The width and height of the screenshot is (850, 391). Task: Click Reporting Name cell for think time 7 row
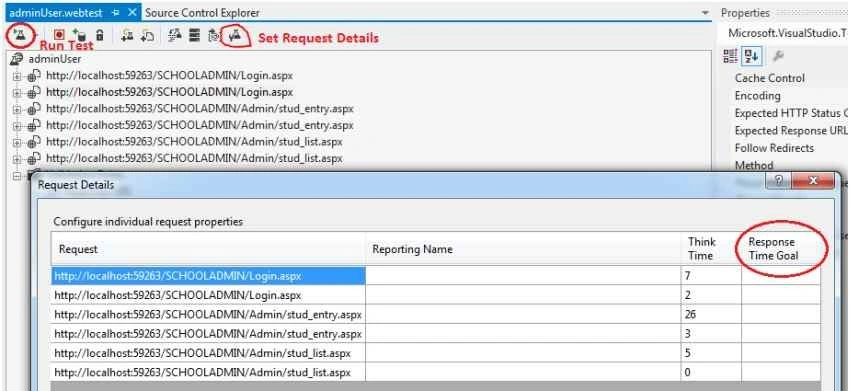524,276
